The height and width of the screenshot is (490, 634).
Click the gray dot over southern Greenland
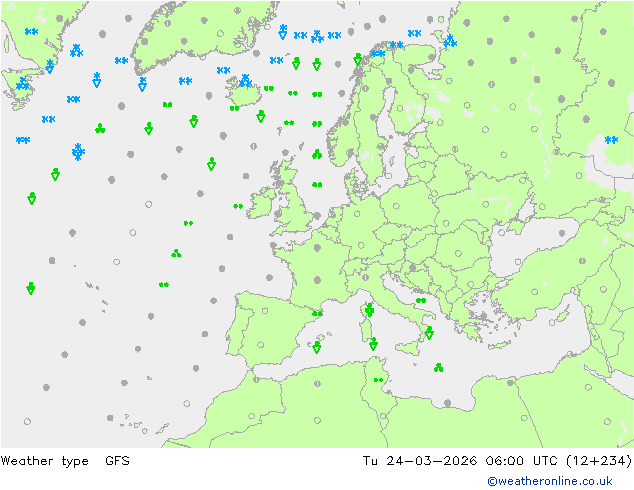pos(144,41)
